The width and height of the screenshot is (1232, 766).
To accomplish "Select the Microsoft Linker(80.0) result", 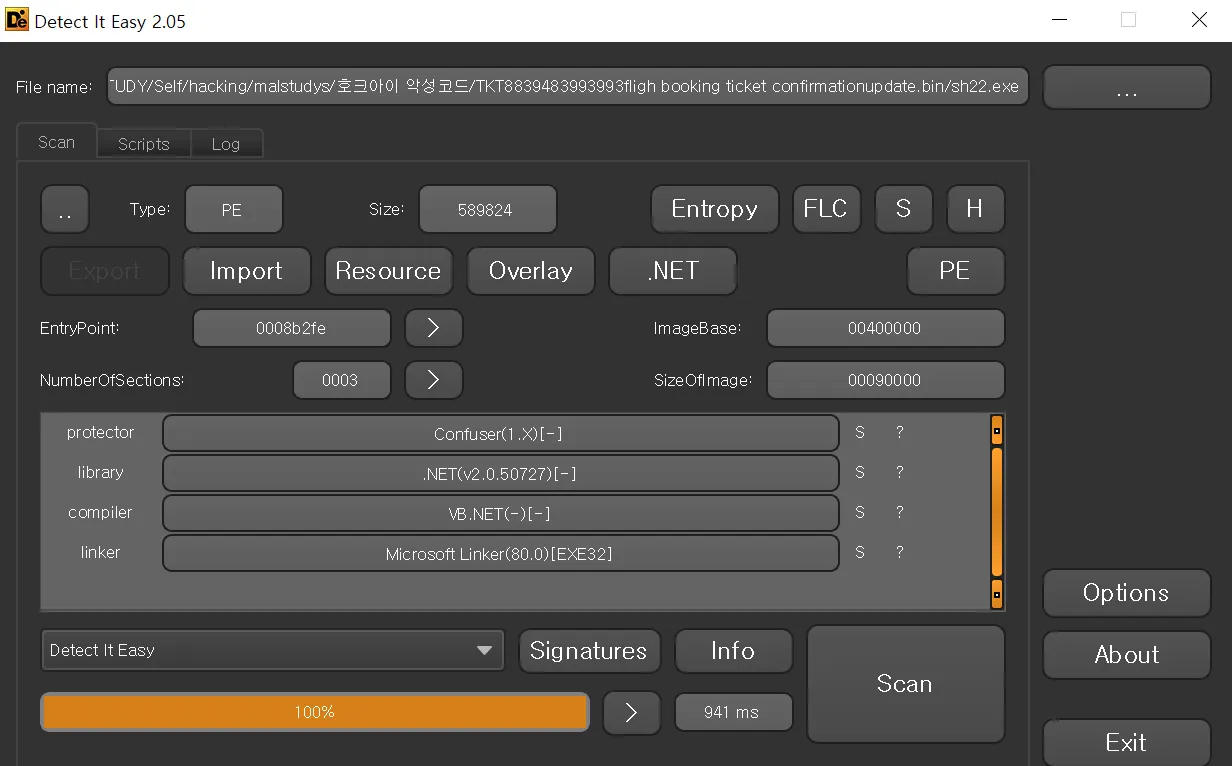I will point(500,553).
